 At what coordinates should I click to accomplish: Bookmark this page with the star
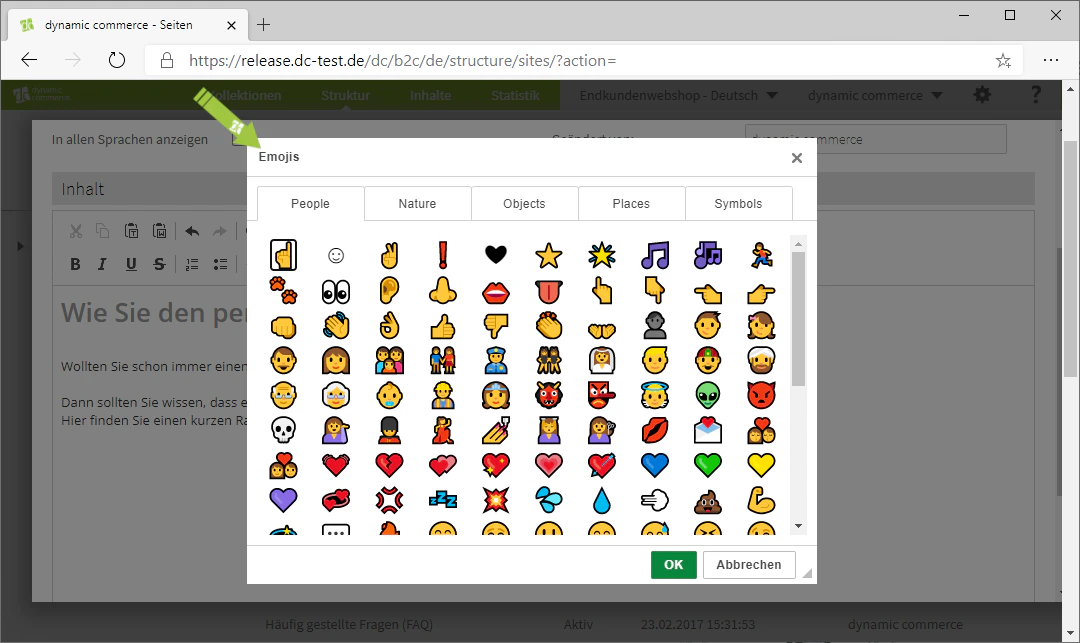(x=1004, y=61)
